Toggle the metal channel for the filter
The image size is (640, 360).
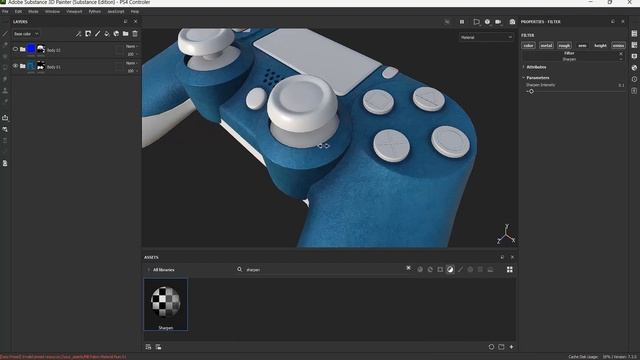(546, 46)
